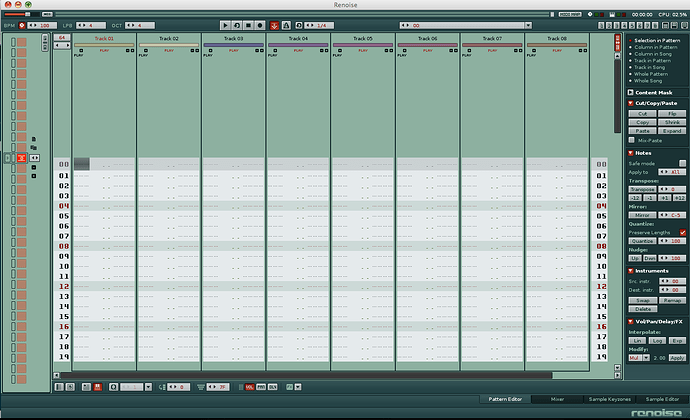Click the horizontal scrollbar below the pattern
The width and height of the screenshot is (690, 420).
click(x=306, y=376)
